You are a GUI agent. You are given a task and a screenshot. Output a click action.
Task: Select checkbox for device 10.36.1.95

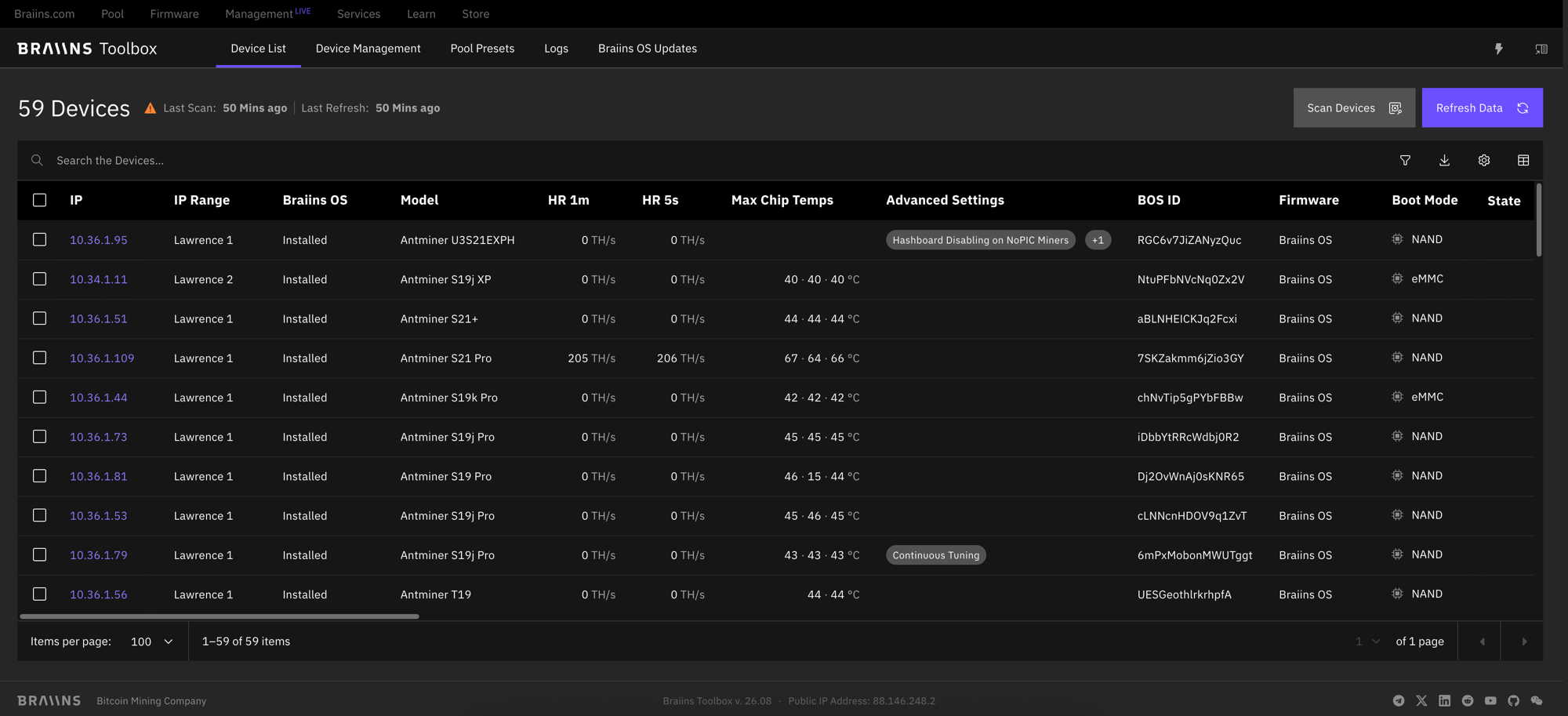(x=39, y=239)
